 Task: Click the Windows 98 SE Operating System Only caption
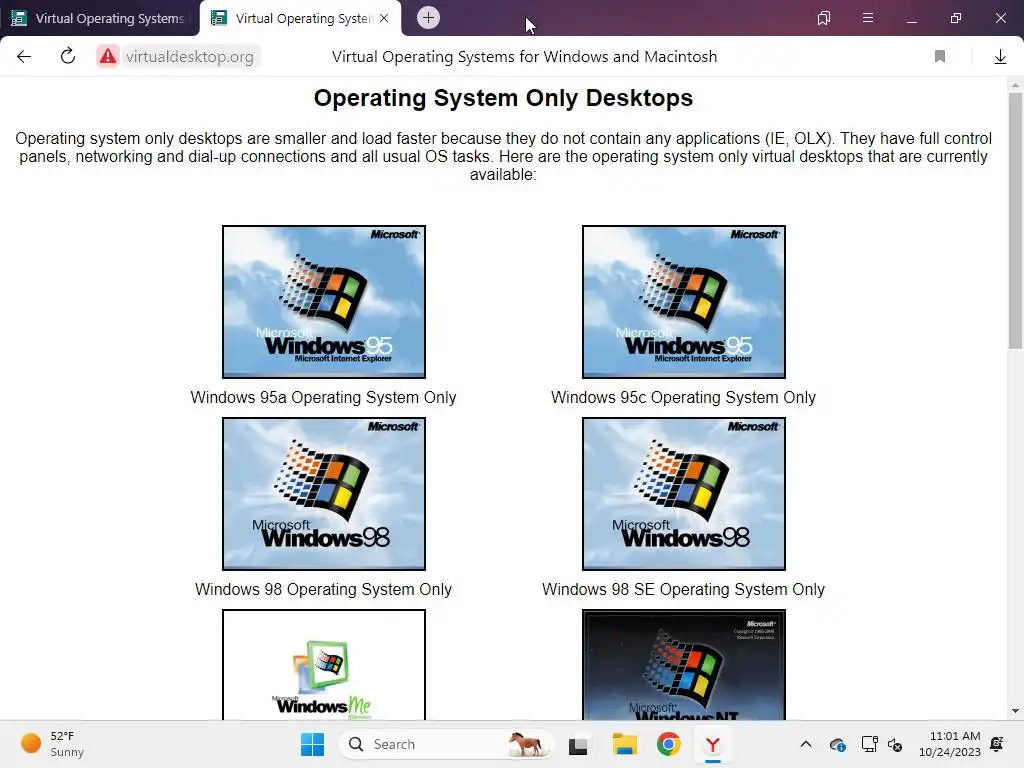coord(683,589)
